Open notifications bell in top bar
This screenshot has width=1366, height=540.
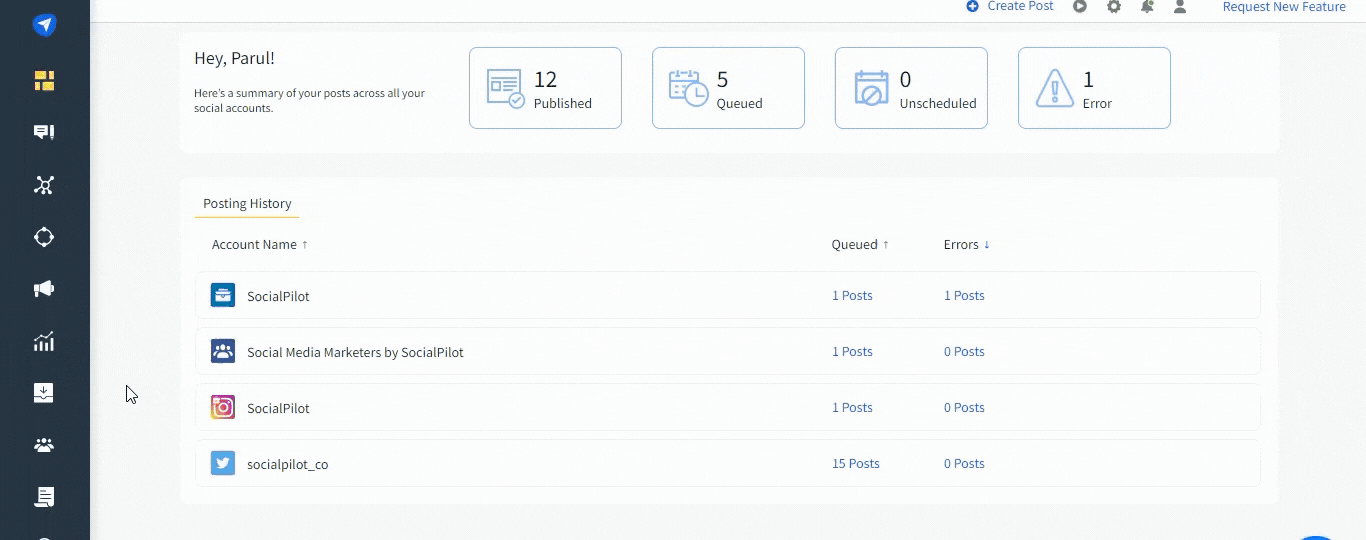point(1147,7)
